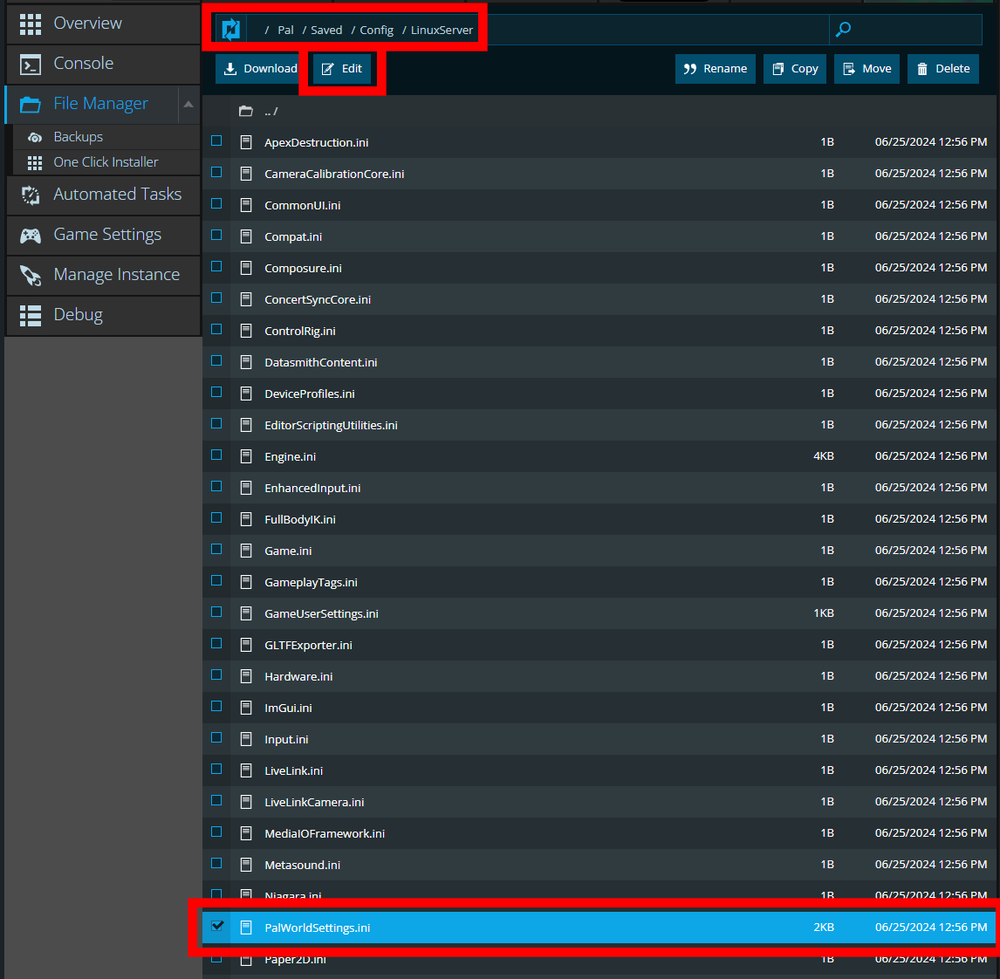Image resolution: width=1000 pixels, height=979 pixels.
Task: Navigate to the Saved breadcrumb folder
Action: [326, 30]
